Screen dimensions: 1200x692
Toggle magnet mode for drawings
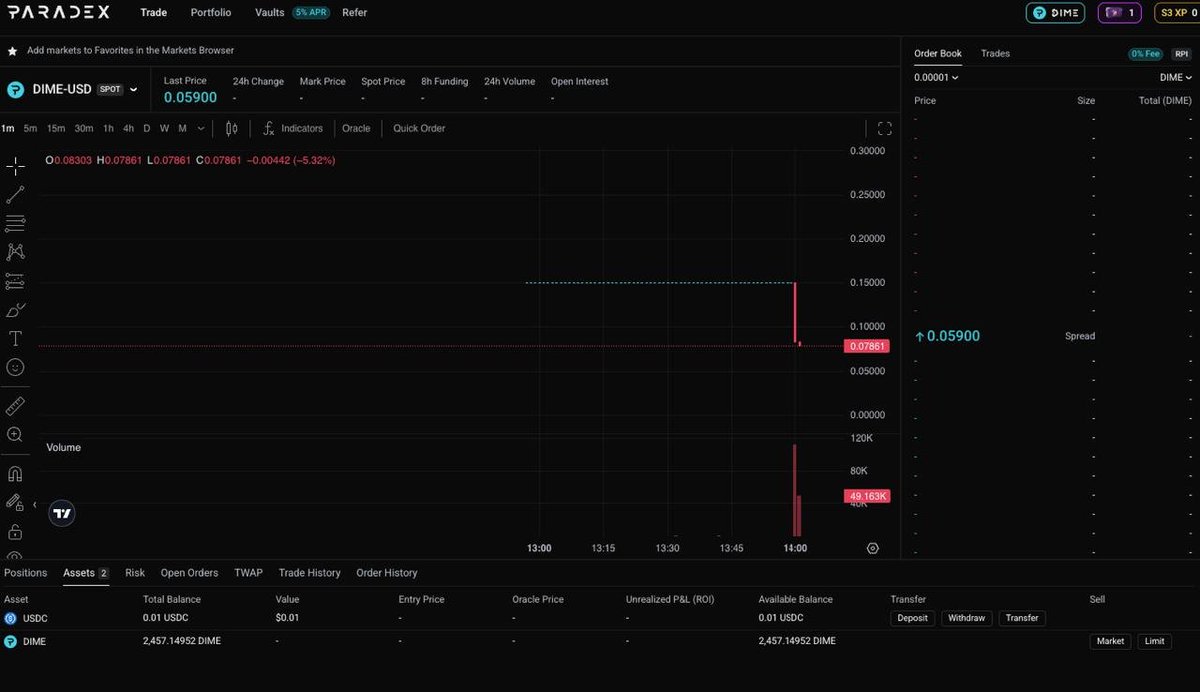(x=15, y=473)
